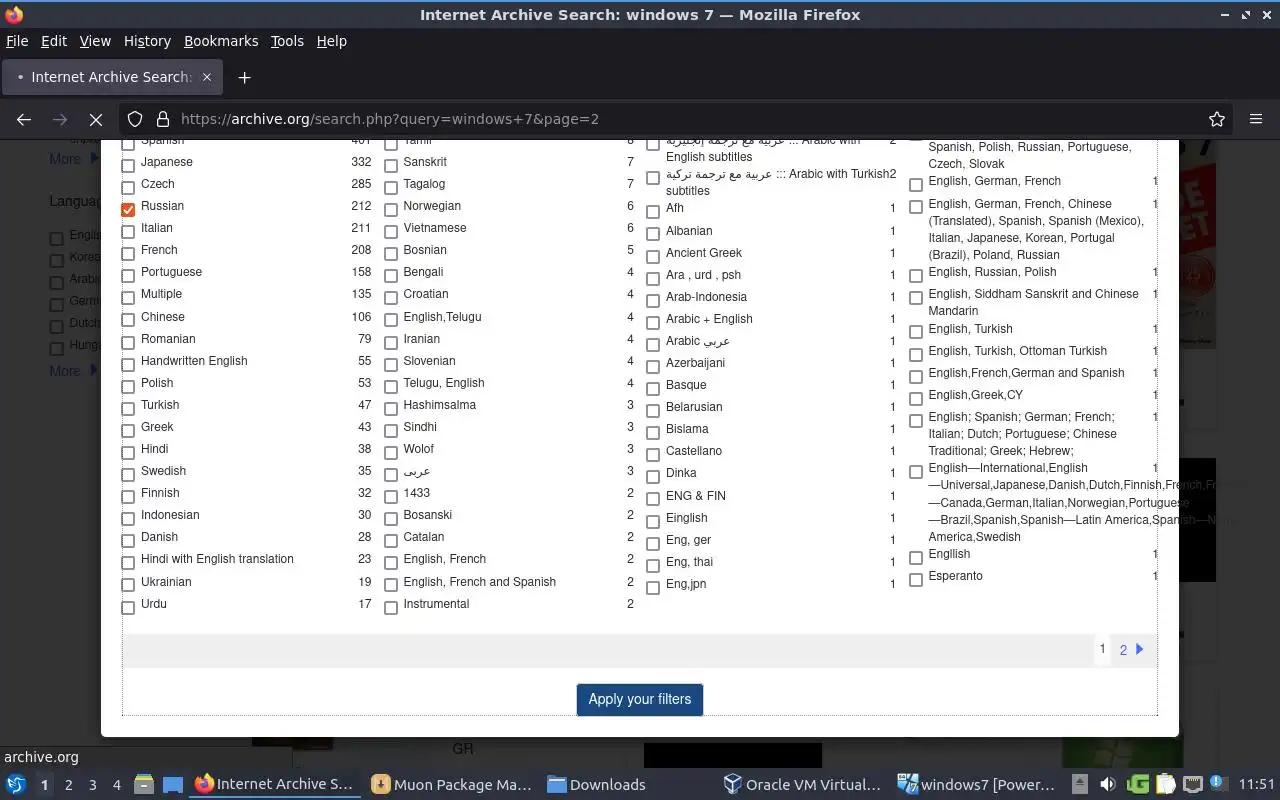Open the View menu
This screenshot has width=1280, height=800.
click(x=95, y=41)
